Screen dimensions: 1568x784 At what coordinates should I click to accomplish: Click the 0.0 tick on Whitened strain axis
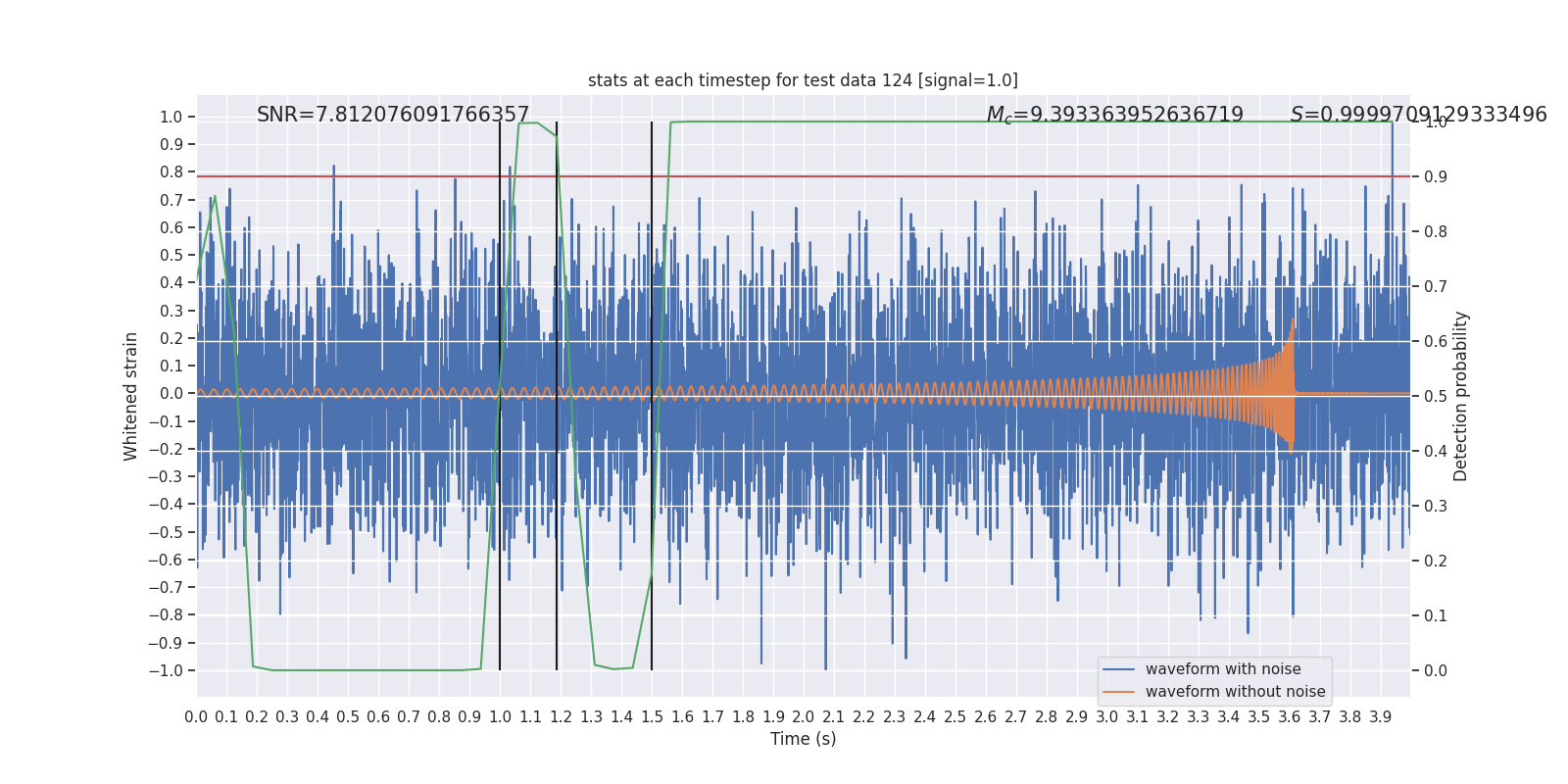(x=171, y=394)
